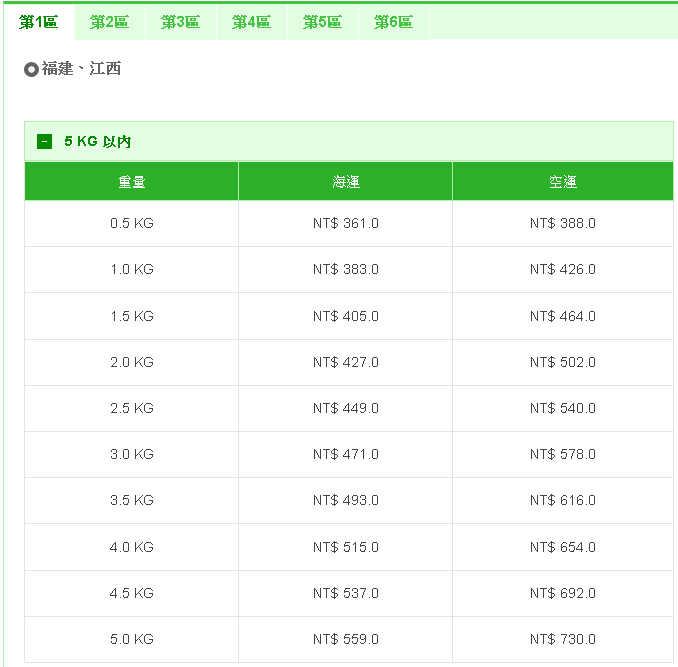Select the 福建、江西 radio button
This screenshot has width=678, height=667.
click(31, 70)
